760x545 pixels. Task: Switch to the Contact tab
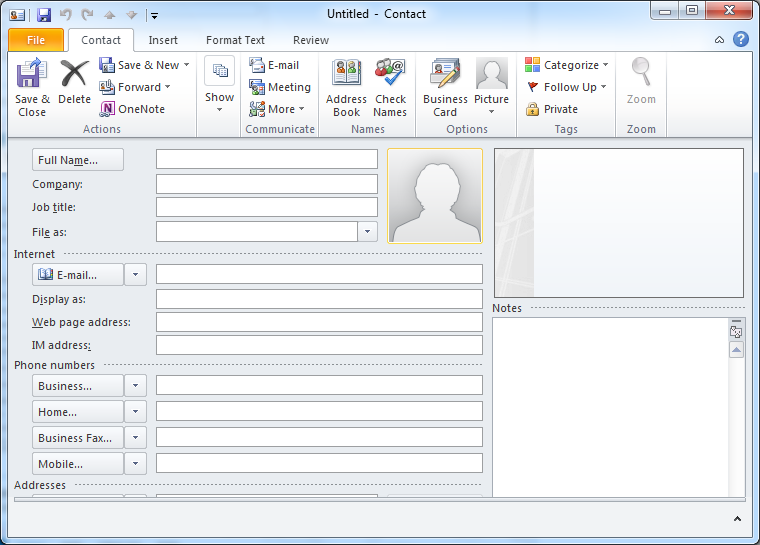pos(101,40)
